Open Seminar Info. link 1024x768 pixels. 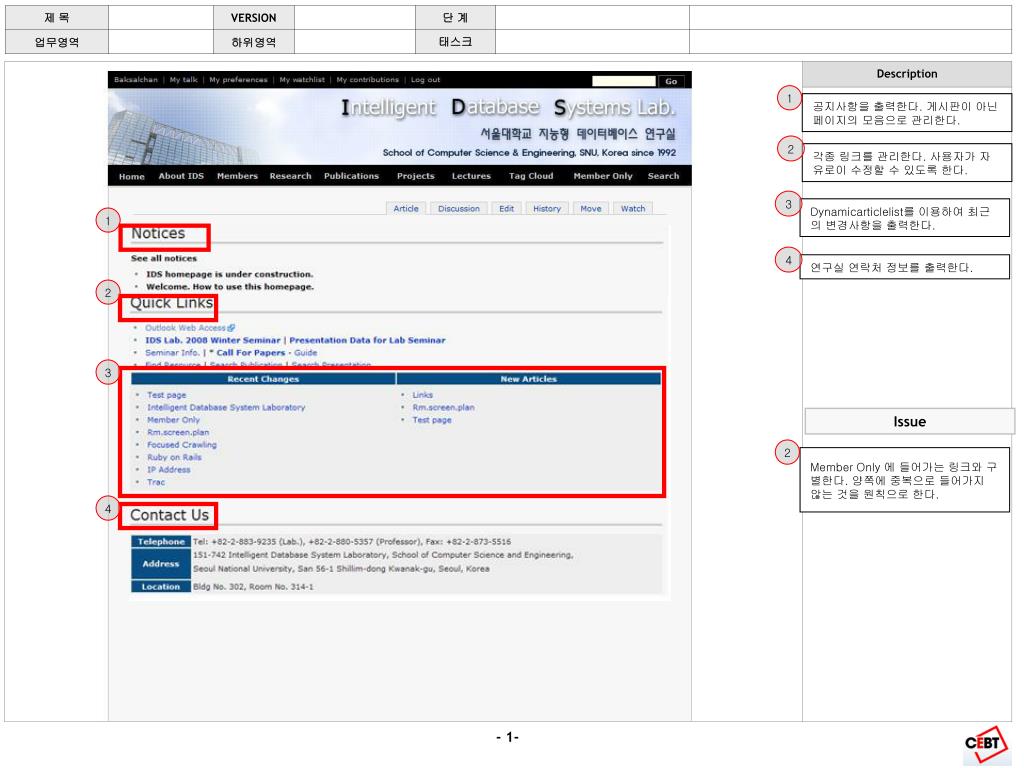[172, 353]
